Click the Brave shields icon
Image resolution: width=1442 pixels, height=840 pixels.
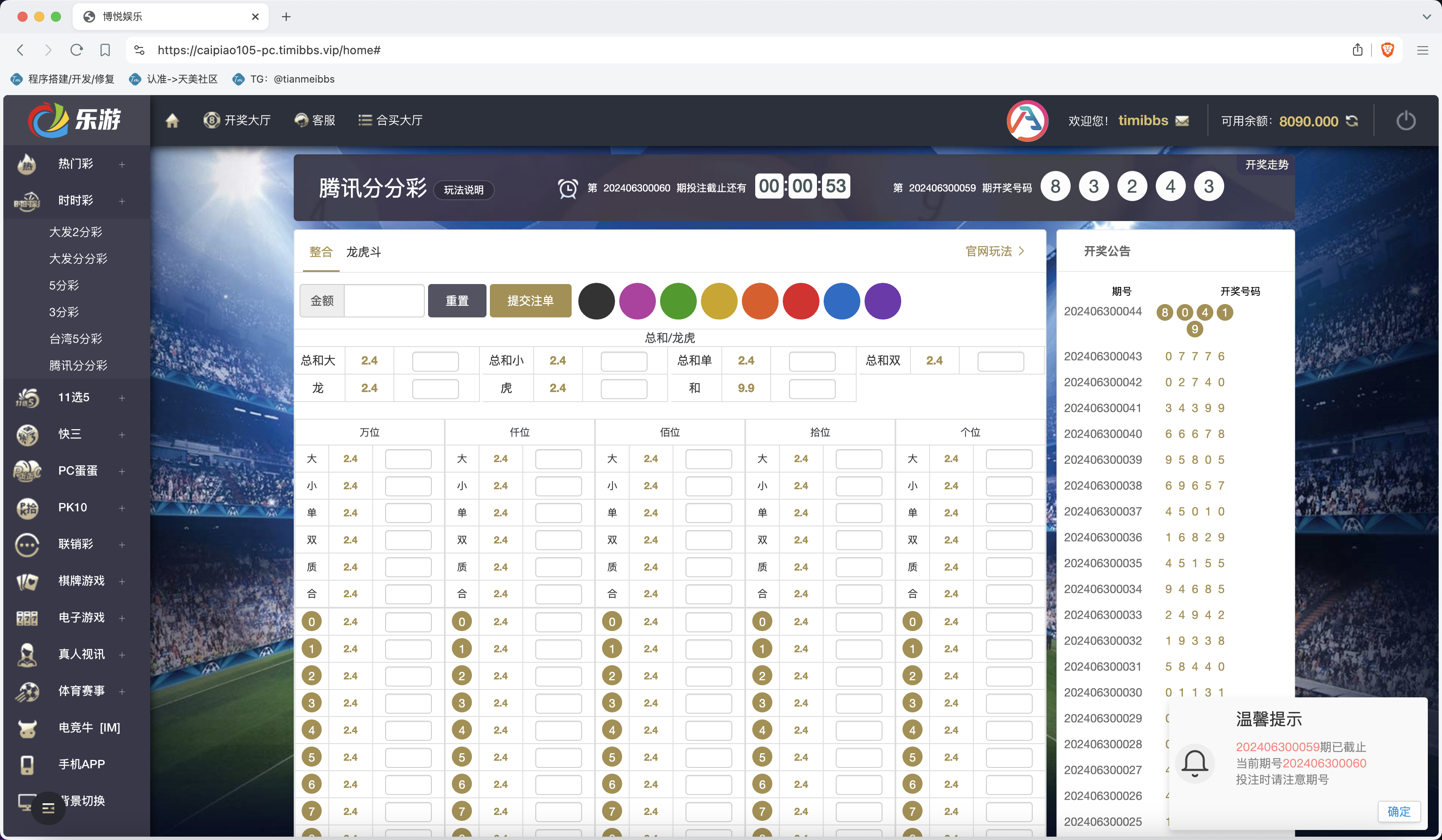pos(1387,50)
